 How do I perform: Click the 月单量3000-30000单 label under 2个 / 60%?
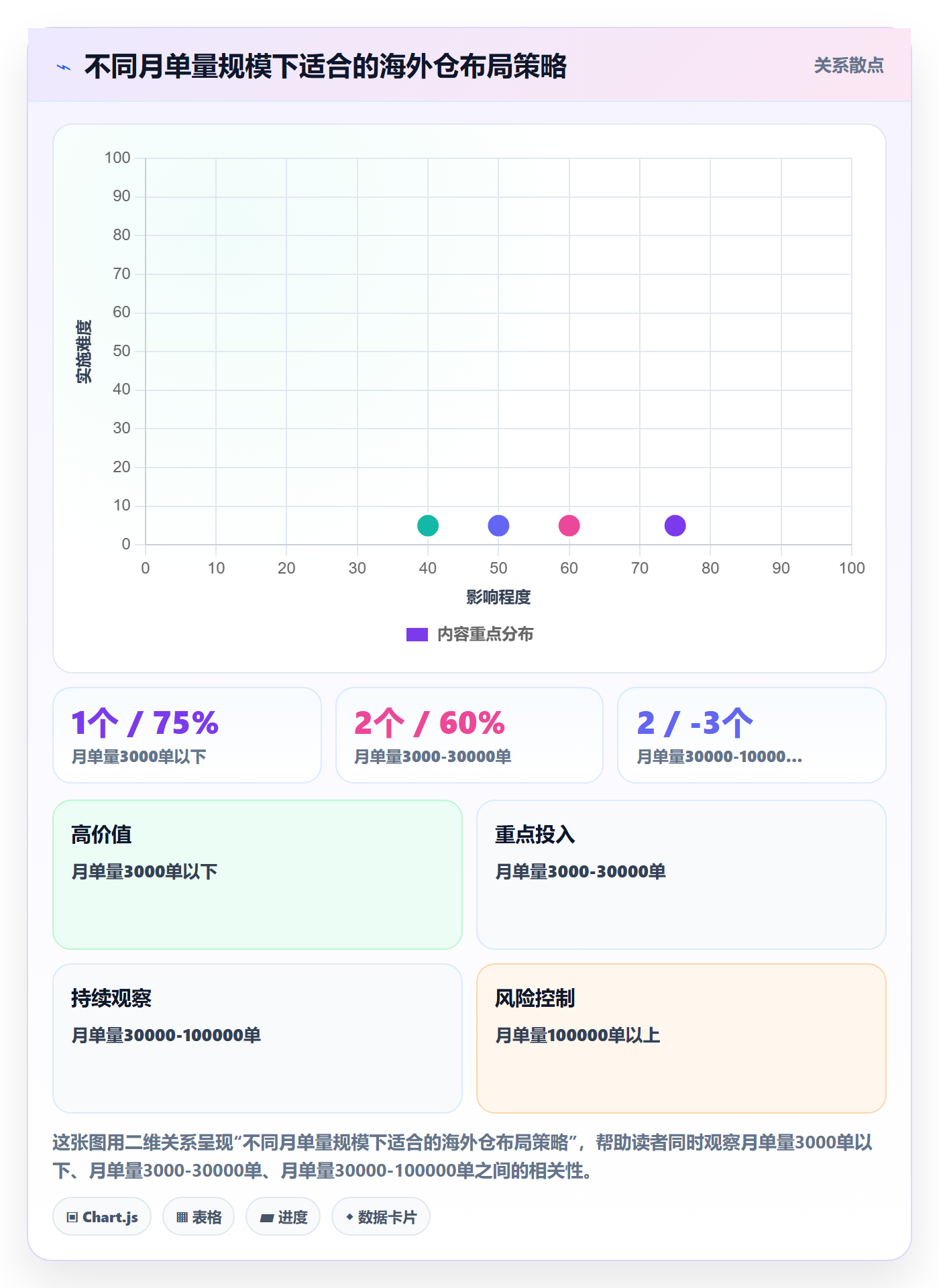[x=433, y=757]
